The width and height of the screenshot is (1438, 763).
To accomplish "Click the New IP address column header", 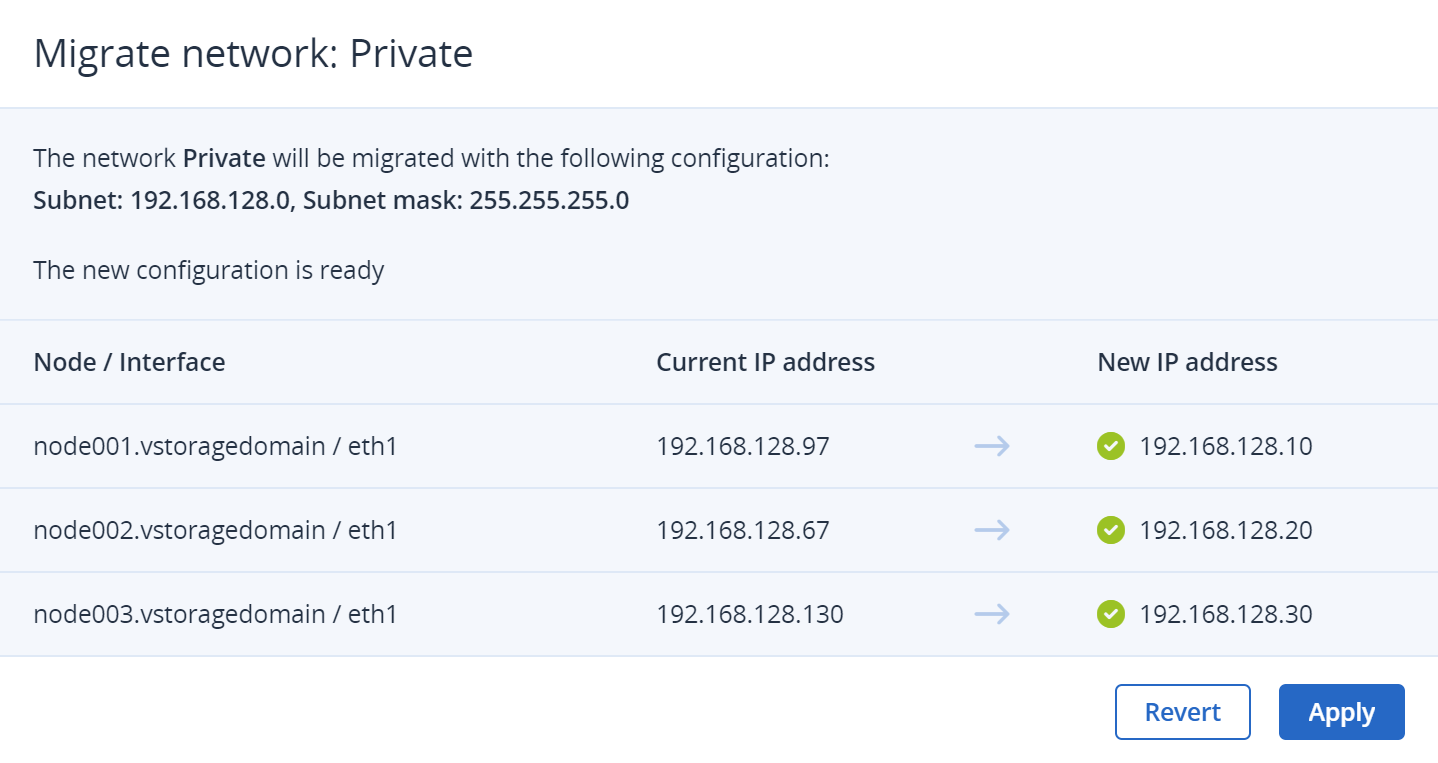I will [x=1187, y=362].
